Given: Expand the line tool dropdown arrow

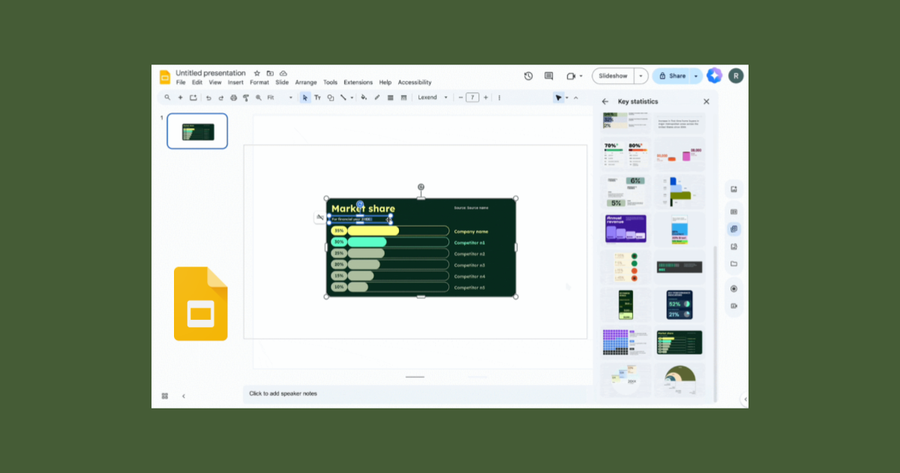Looking at the screenshot, I should tap(352, 98).
